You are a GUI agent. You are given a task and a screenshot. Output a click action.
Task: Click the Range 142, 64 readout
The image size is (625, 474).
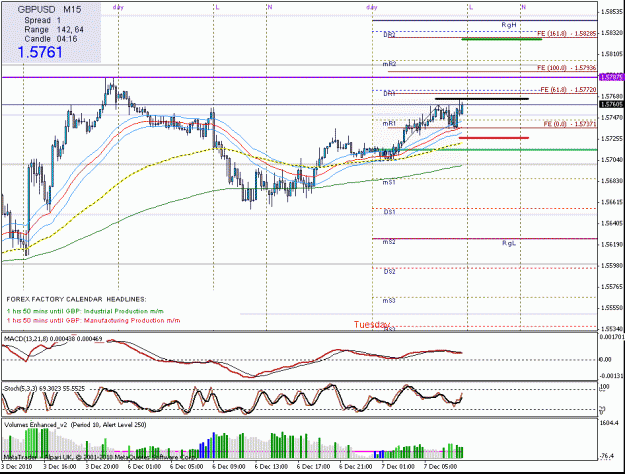click(54, 30)
